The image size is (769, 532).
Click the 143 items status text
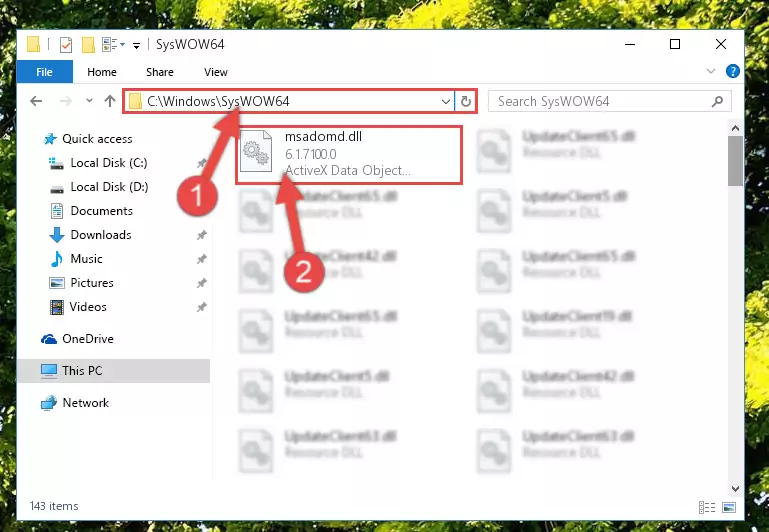tap(54, 506)
